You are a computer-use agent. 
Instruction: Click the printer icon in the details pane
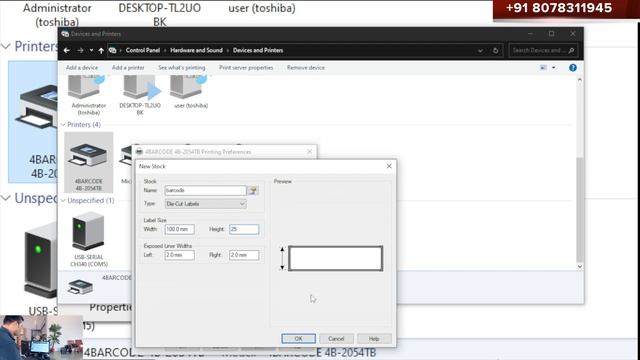coord(80,287)
